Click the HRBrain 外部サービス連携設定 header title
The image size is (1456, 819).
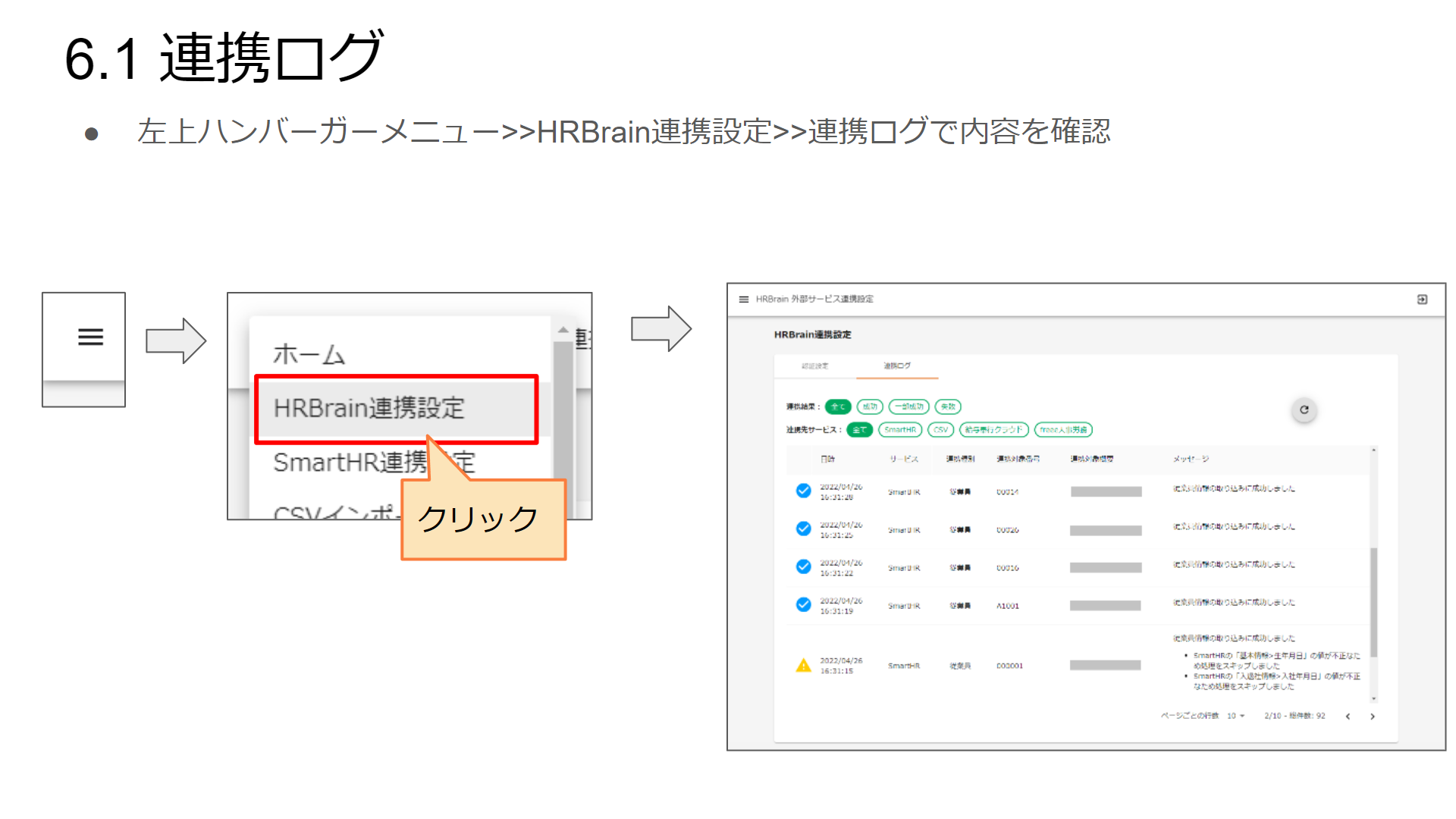[814, 300]
